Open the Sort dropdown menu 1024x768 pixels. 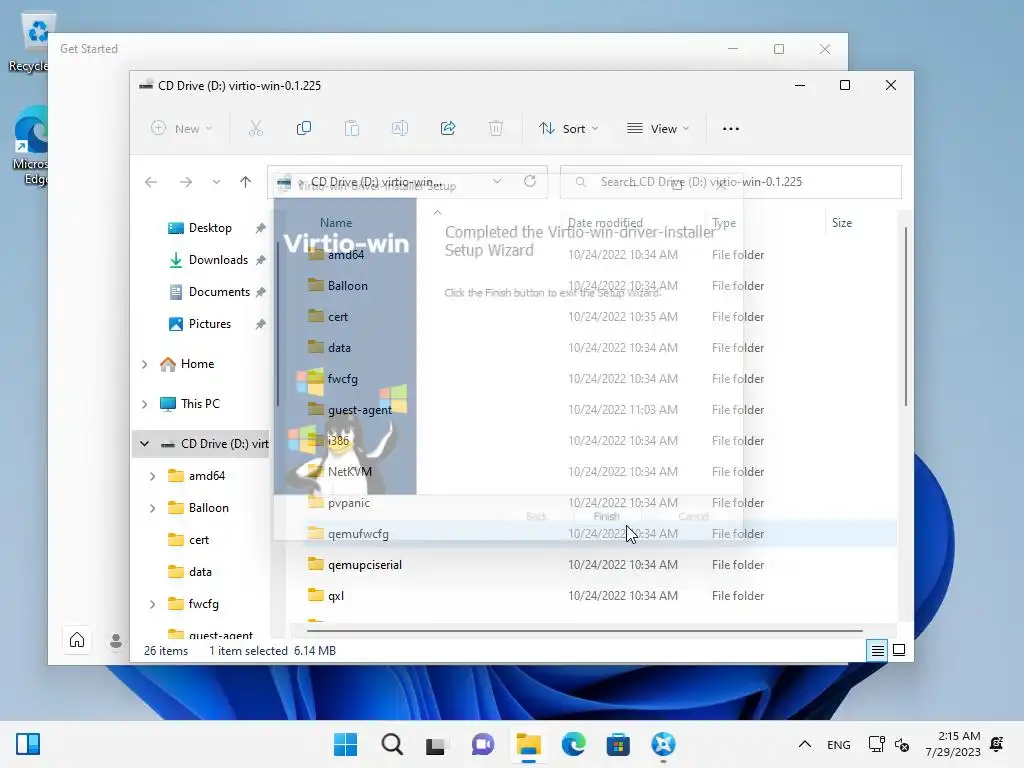click(568, 129)
